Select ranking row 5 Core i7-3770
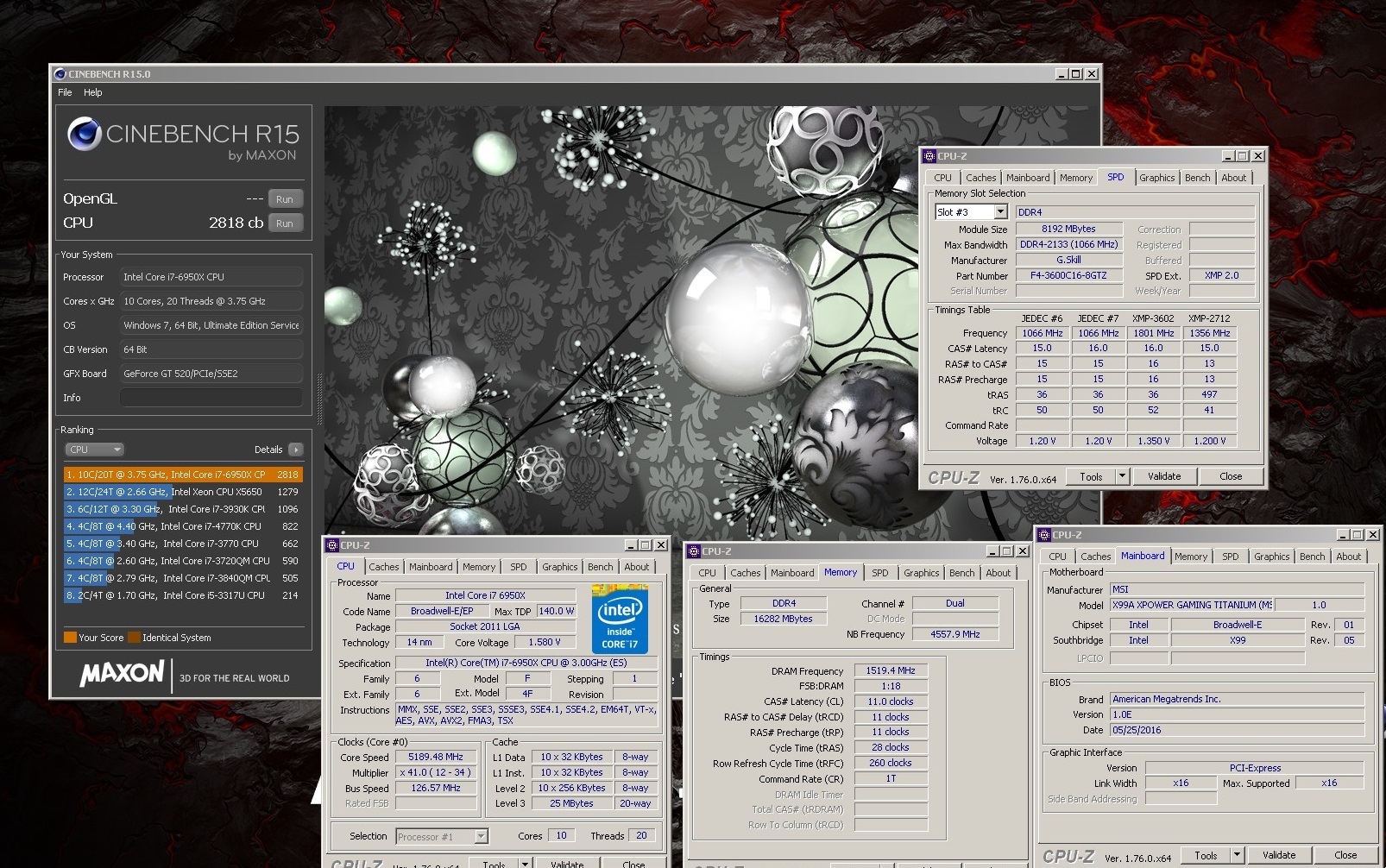Viewport: 1386px width, 868px height. [182, 544]
